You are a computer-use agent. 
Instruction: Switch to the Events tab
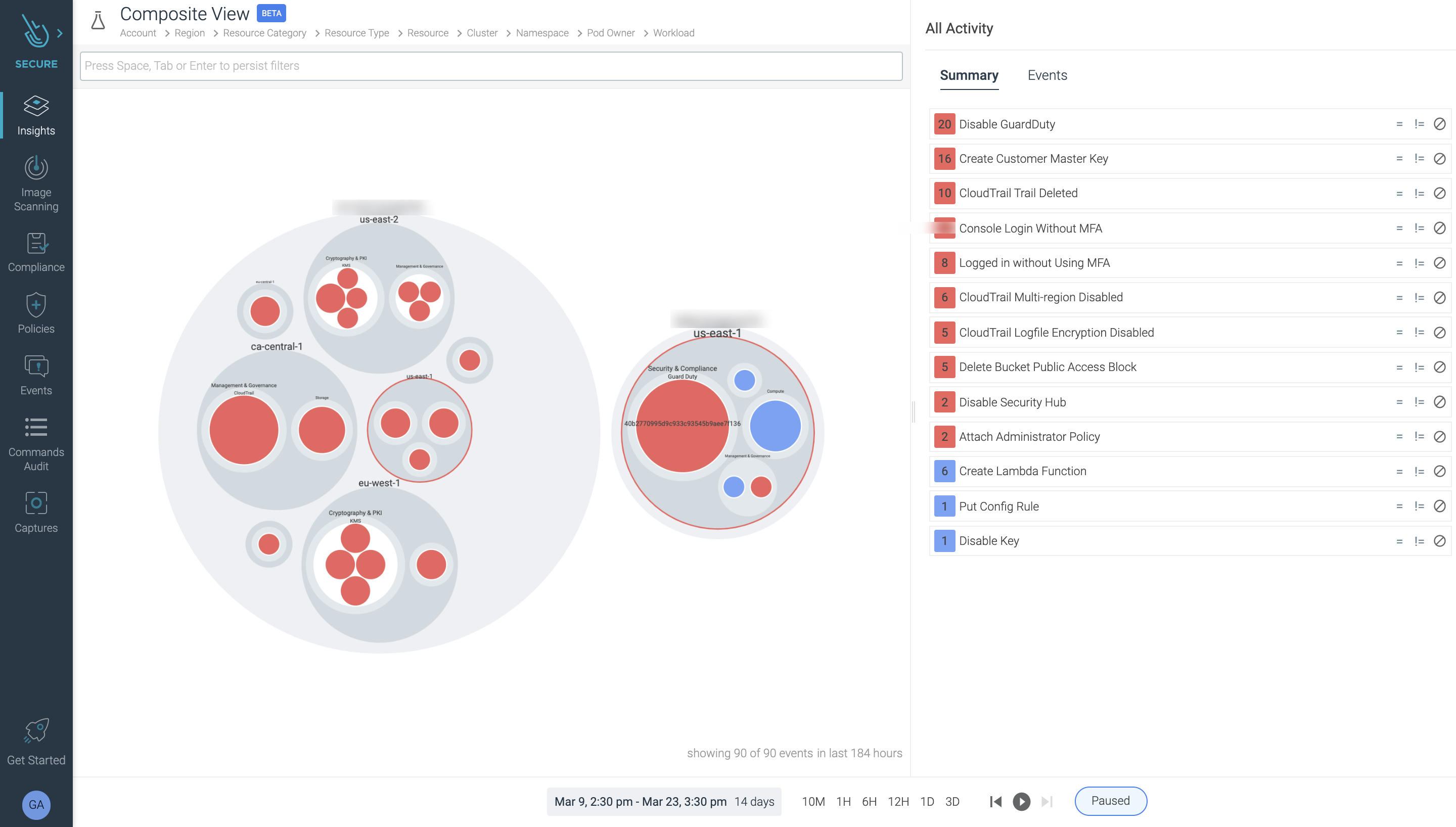point(1046,75)
